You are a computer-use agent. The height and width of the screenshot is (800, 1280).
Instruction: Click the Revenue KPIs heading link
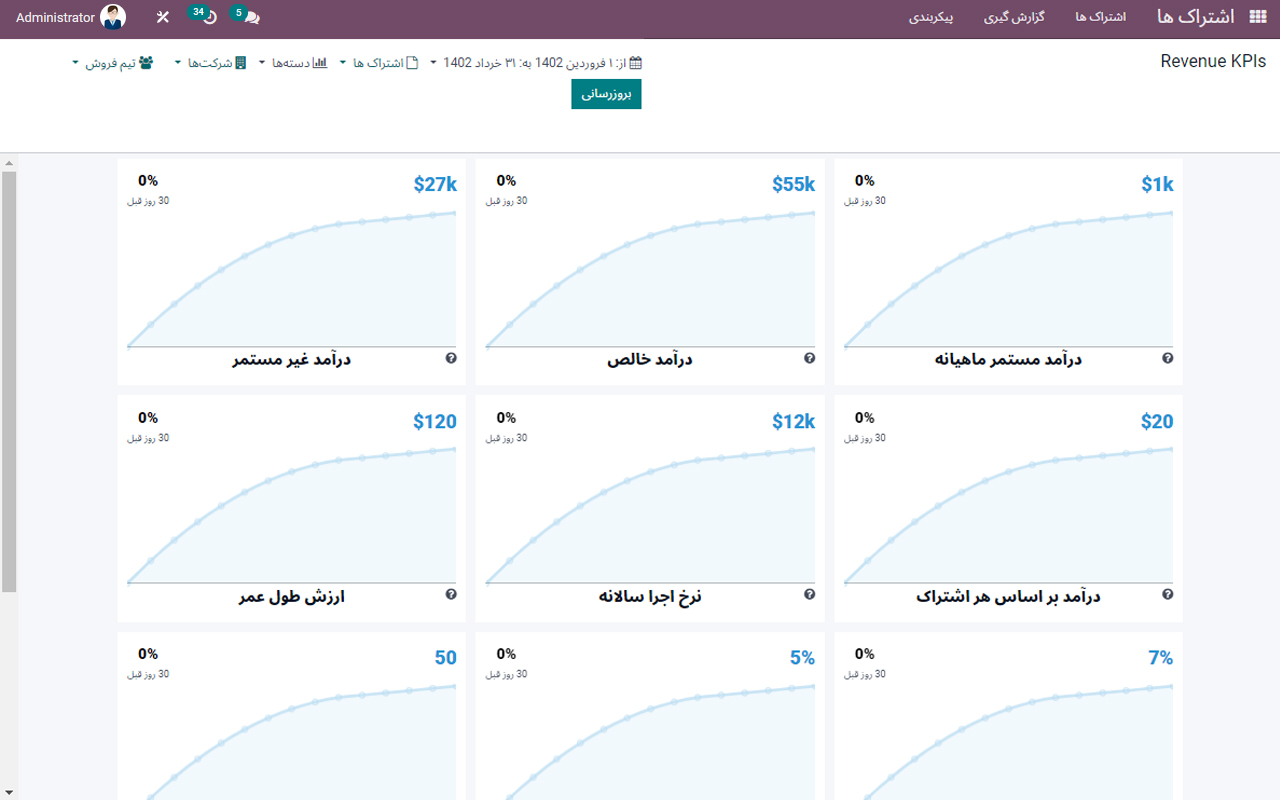point(1213,61)
